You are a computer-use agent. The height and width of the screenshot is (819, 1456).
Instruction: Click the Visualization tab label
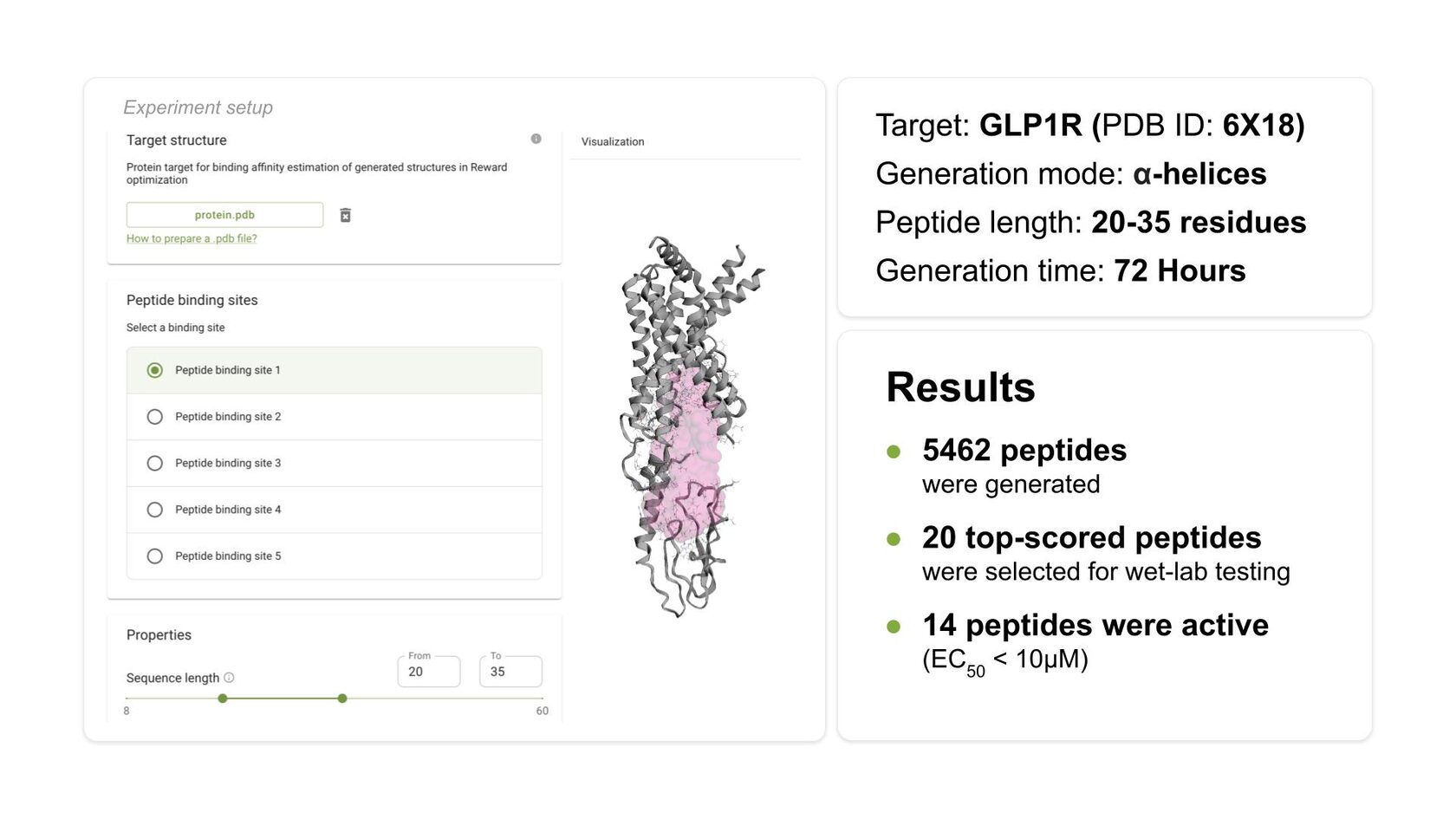[x=613, y=142]
